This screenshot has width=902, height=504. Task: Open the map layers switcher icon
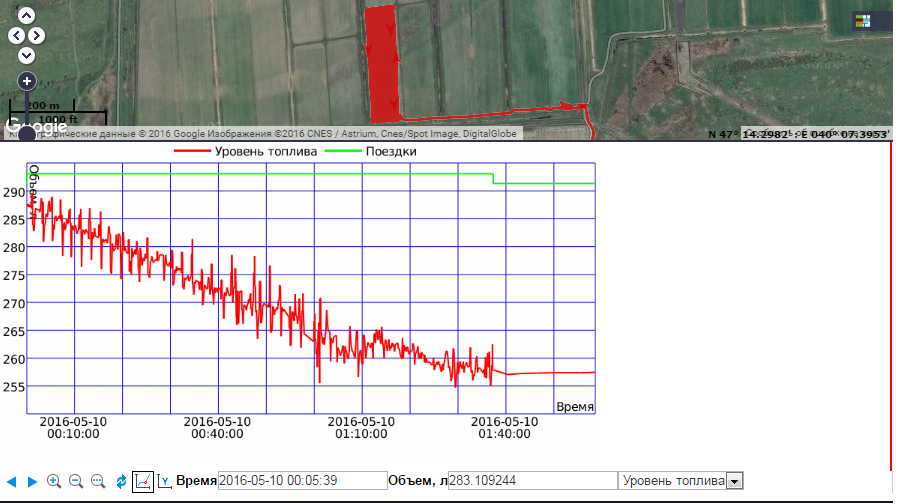[862, 21]
